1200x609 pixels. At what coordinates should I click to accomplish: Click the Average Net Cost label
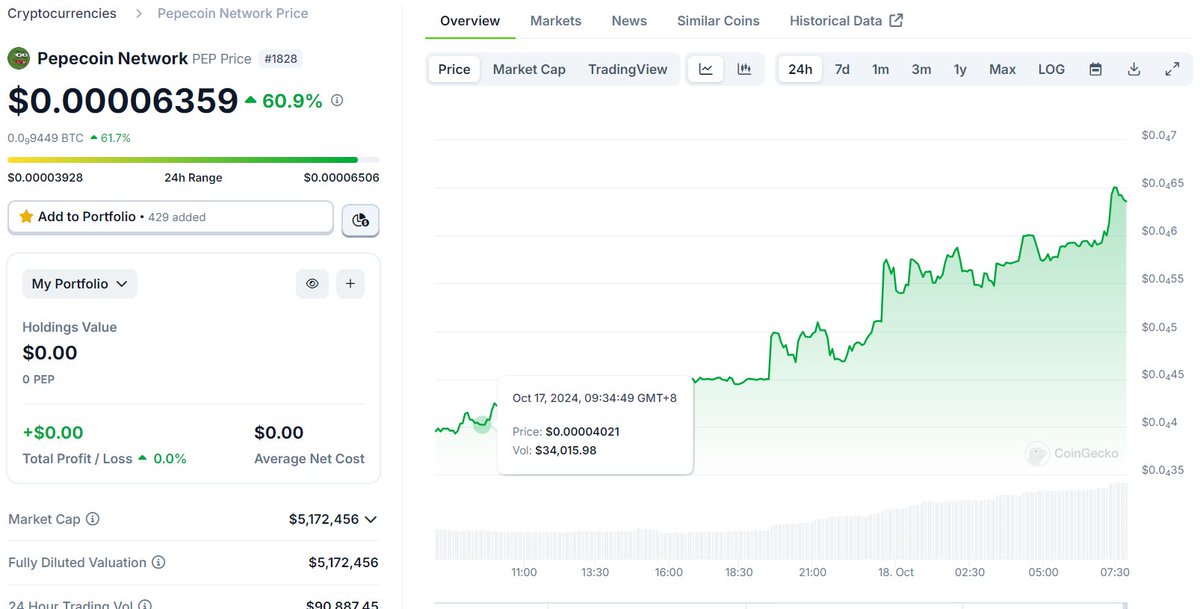coord(309,458)
